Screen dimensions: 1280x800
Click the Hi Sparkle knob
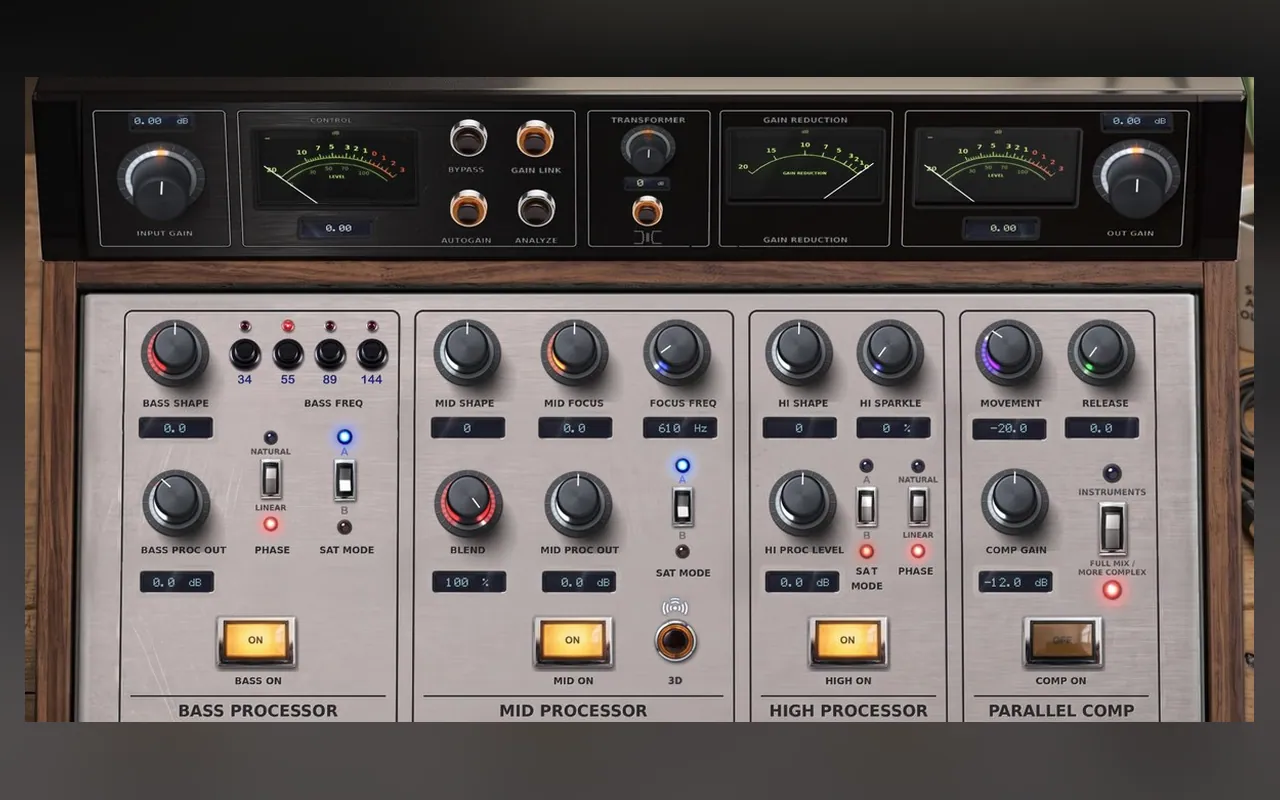coord(890,353)
